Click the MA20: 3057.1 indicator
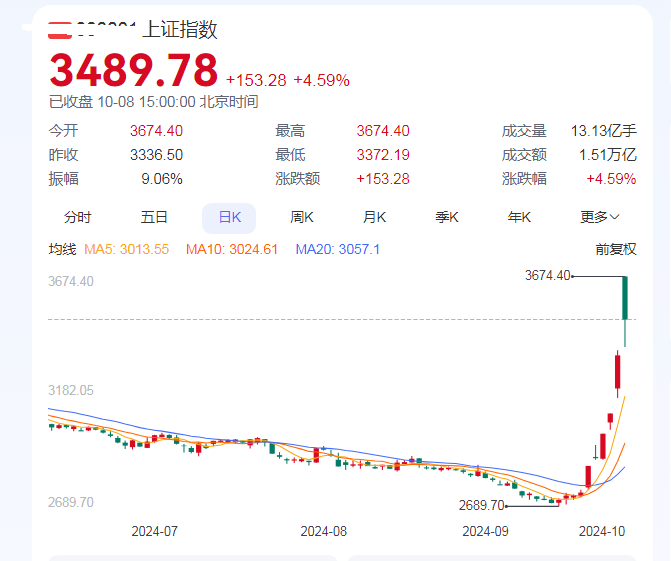The height and width of the screenshot is (561, 671). (x=338, y=249)
